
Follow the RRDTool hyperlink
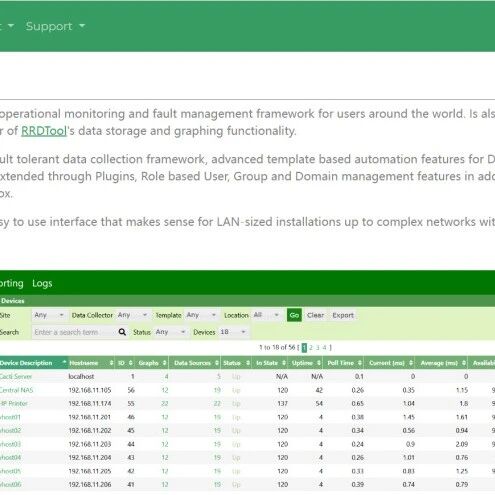click(44, 131)
